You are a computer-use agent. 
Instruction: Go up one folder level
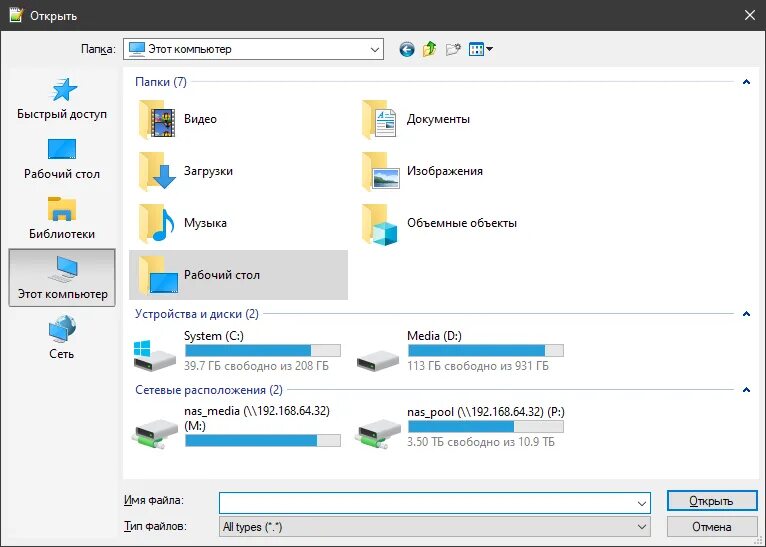[x=429, y=49]
